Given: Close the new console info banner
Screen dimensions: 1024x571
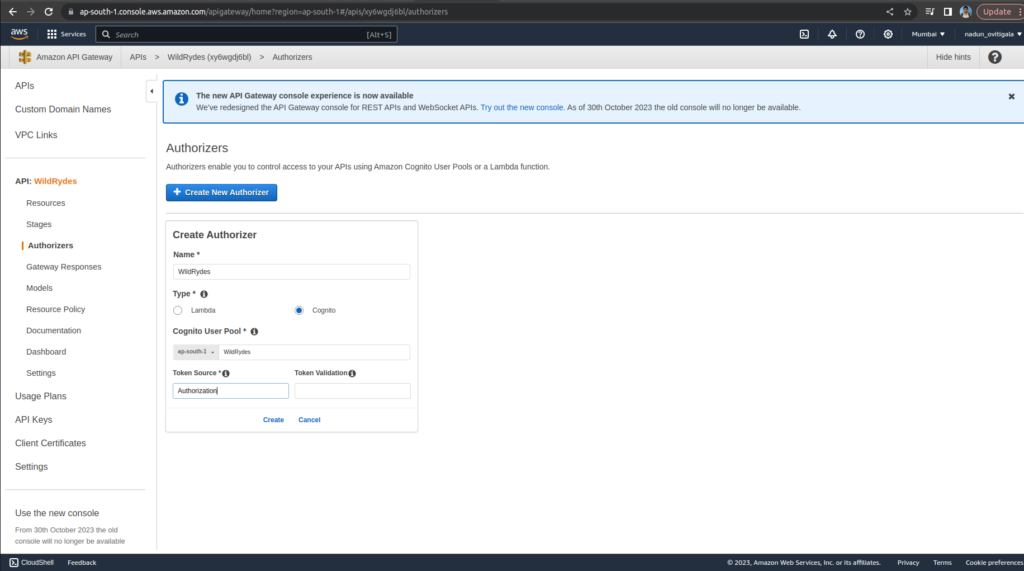Looking at the screenshot, I should pos(1012,97).
